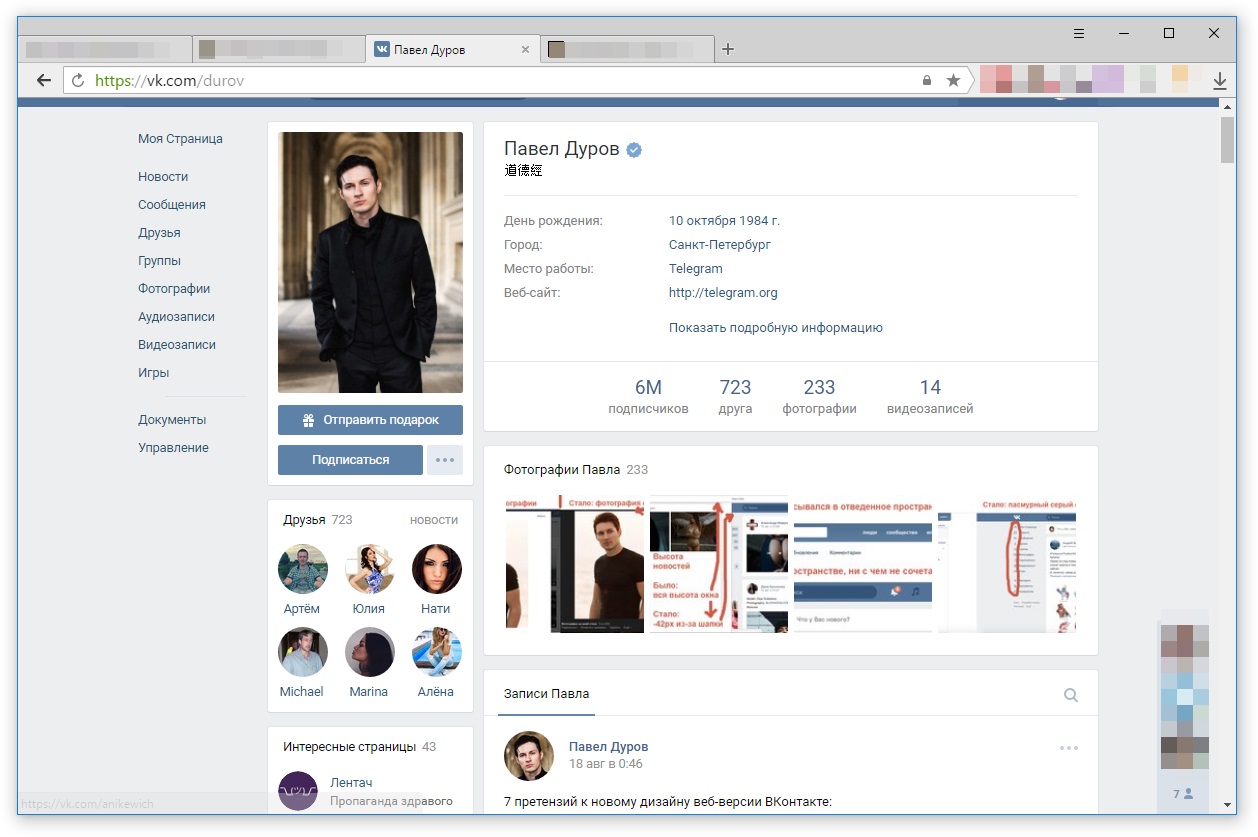The width and height of the screenshot is (1258, 837).
Task: Go to Новости in sidebar
Action: click(163, 177)
